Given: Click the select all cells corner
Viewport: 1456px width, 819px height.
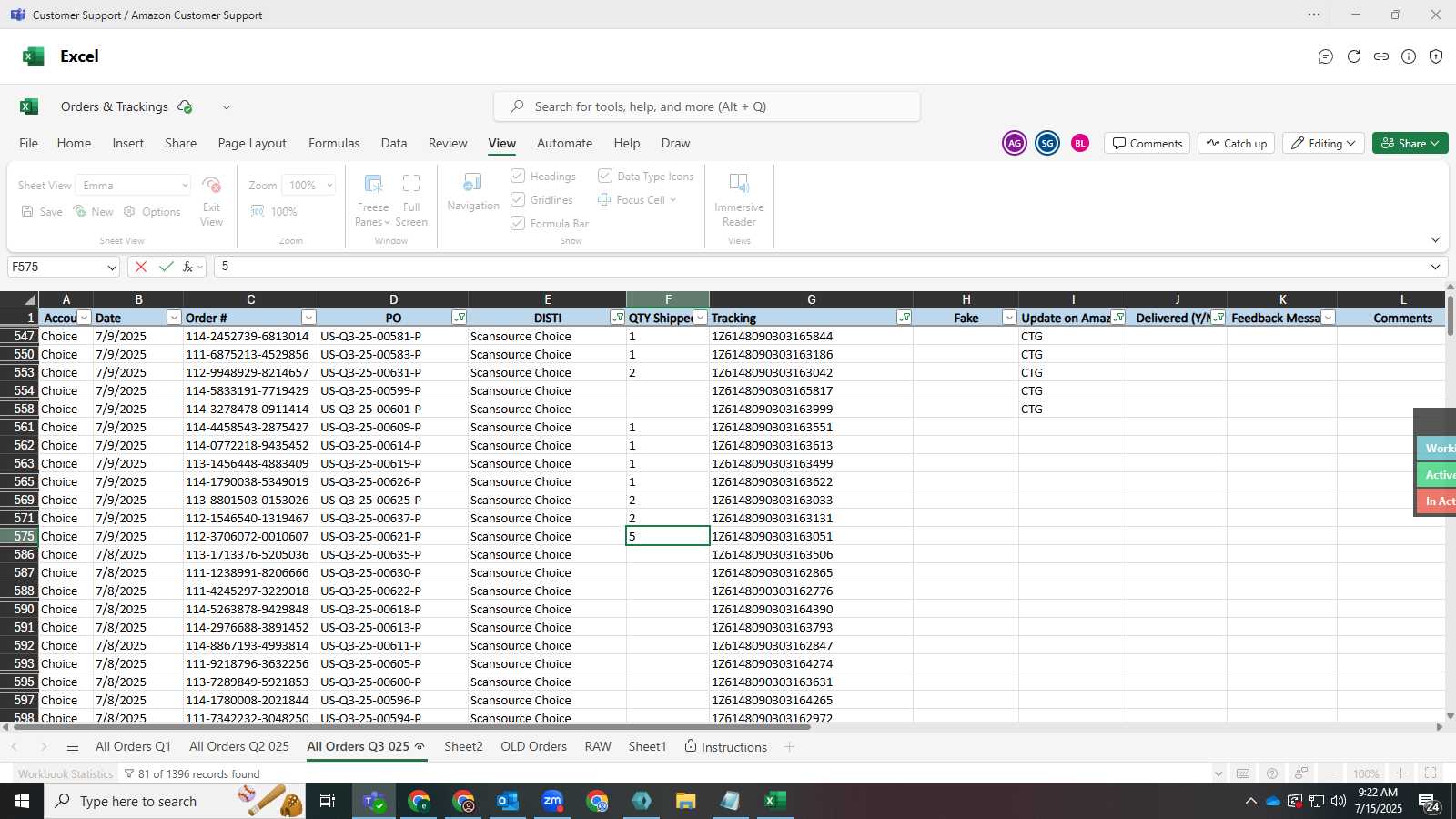Looking at the screenshot, I should coord(19,299).
